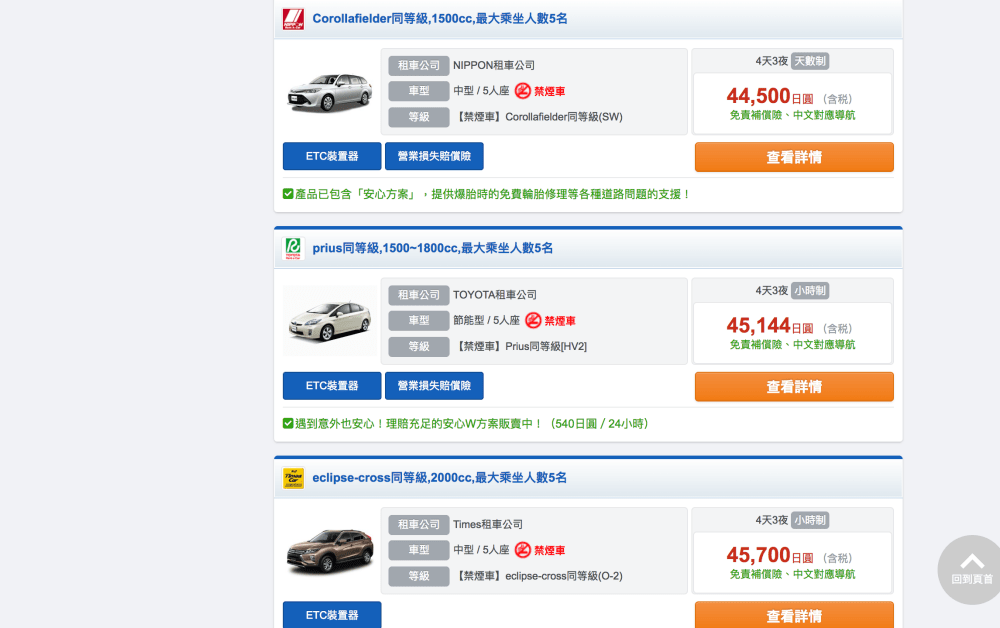View details for the 44,500 yen Corolla

pyautogui.click(x=794, y=157)
